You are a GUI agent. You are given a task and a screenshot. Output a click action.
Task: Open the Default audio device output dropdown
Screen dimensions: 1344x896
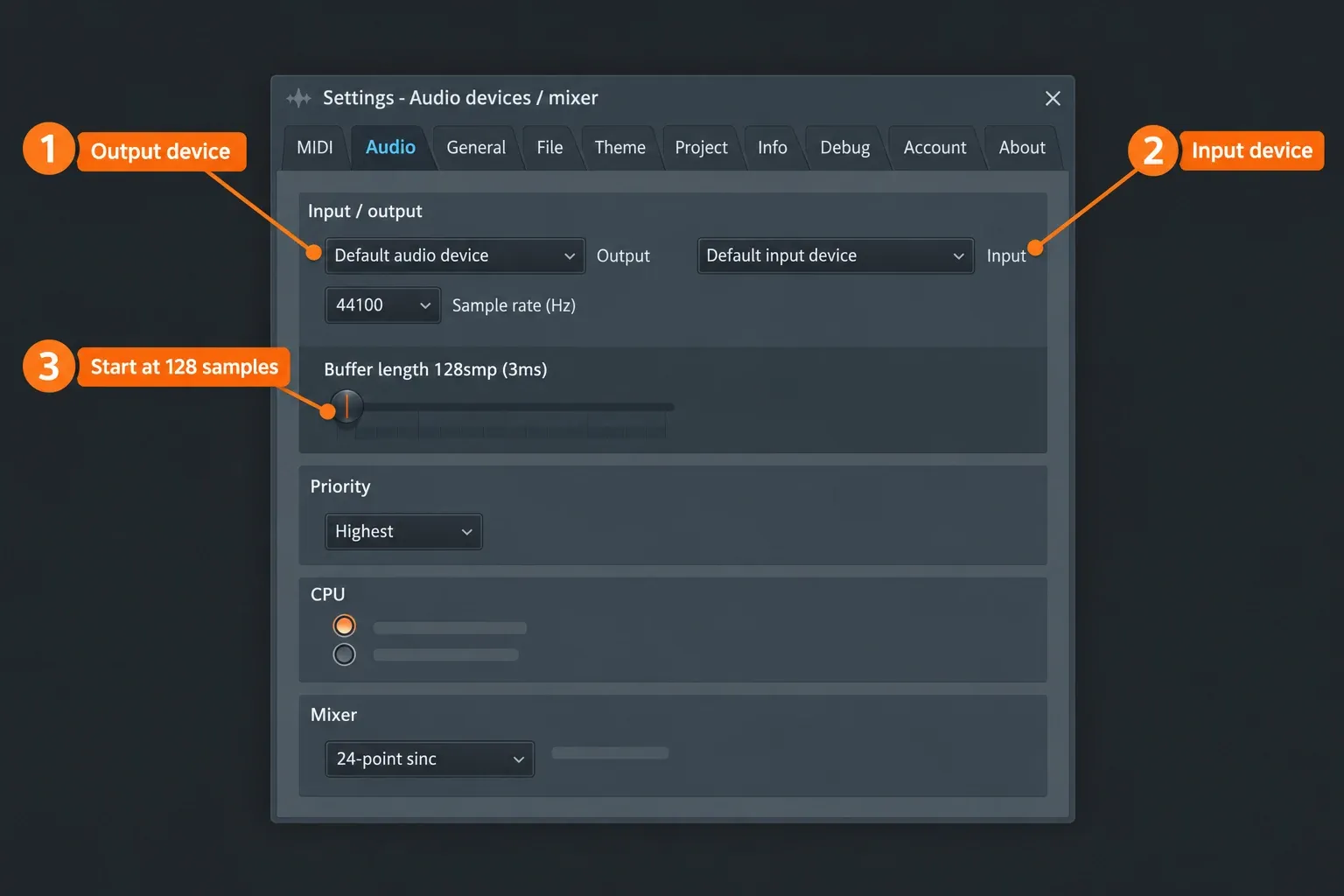pyautogui.click(x=455, y=255)
